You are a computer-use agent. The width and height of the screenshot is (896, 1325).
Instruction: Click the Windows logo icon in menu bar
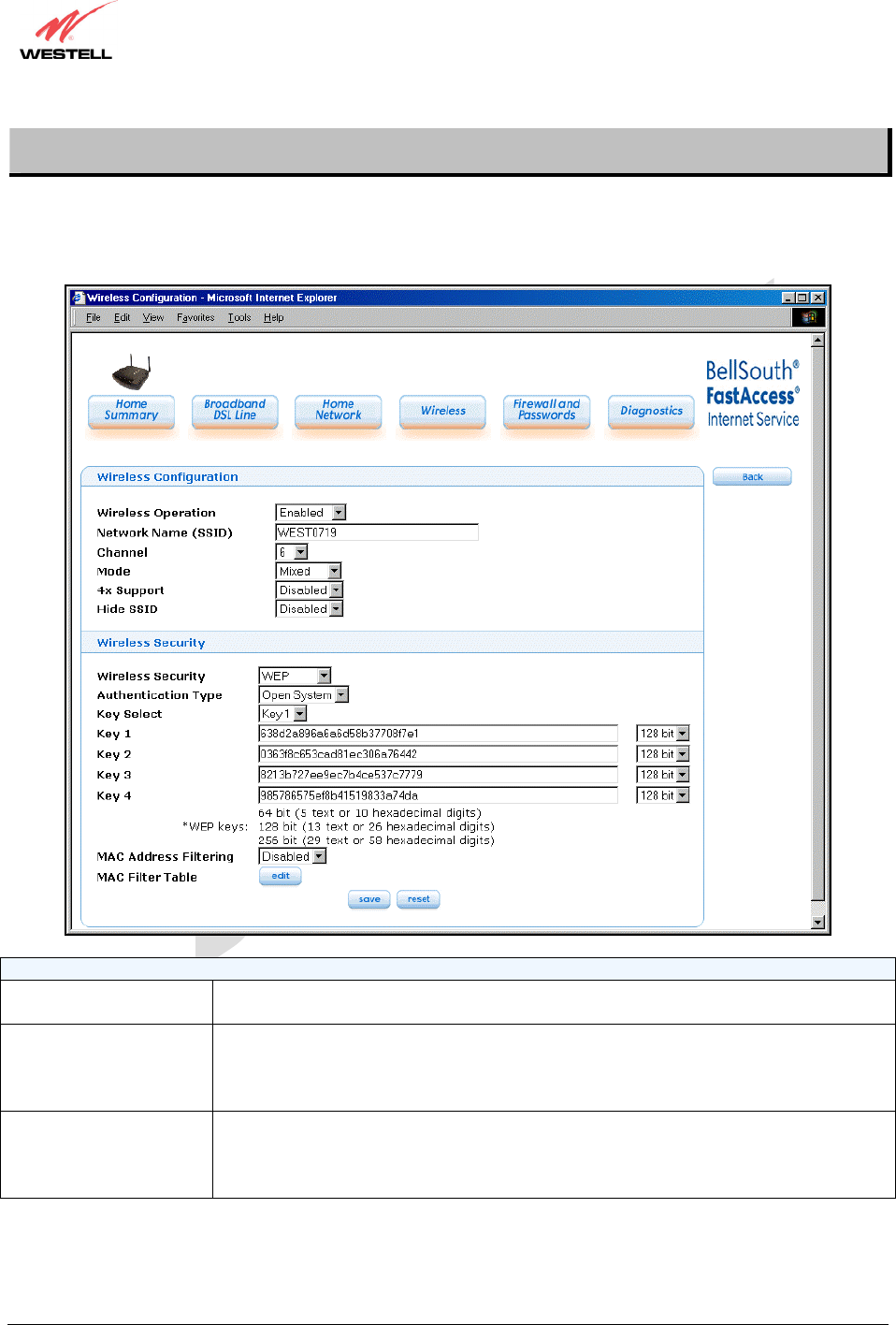(809, 317)
